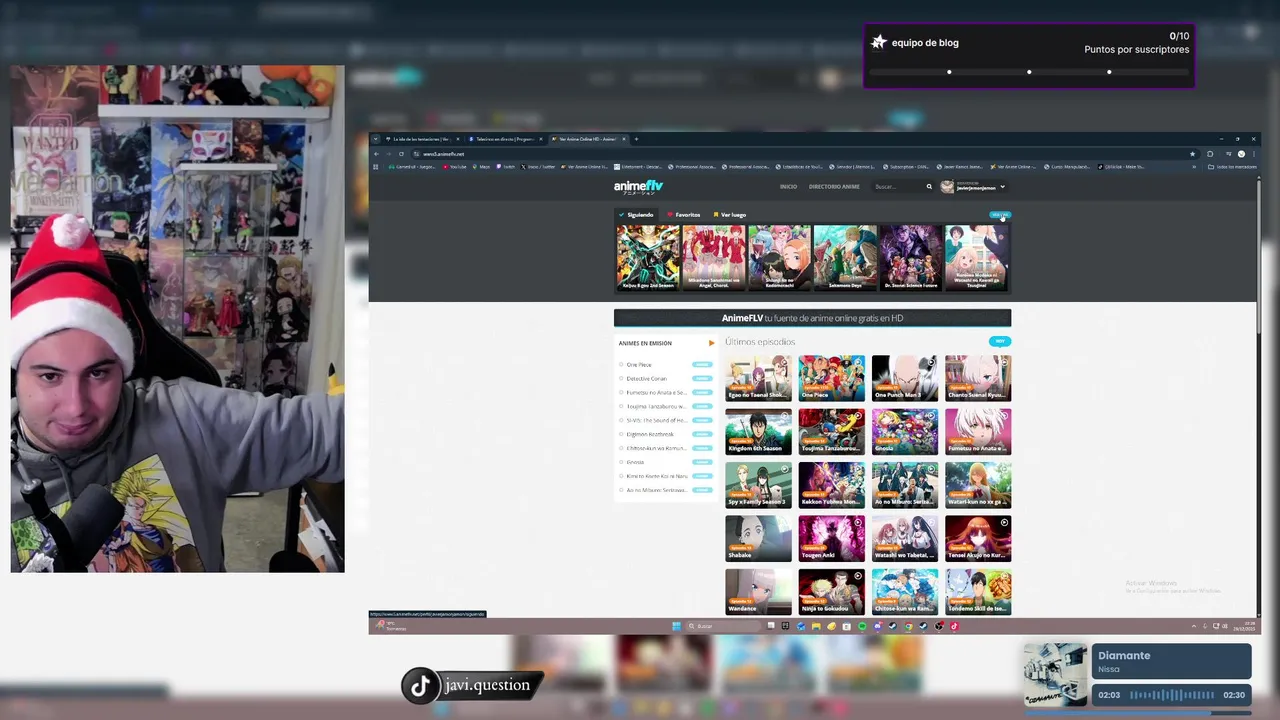The height and width of the screenshot is (720, 1280).
Task: Click the blue progress bar beneath the Diamante album art
Action: [x=1137, y=714]
